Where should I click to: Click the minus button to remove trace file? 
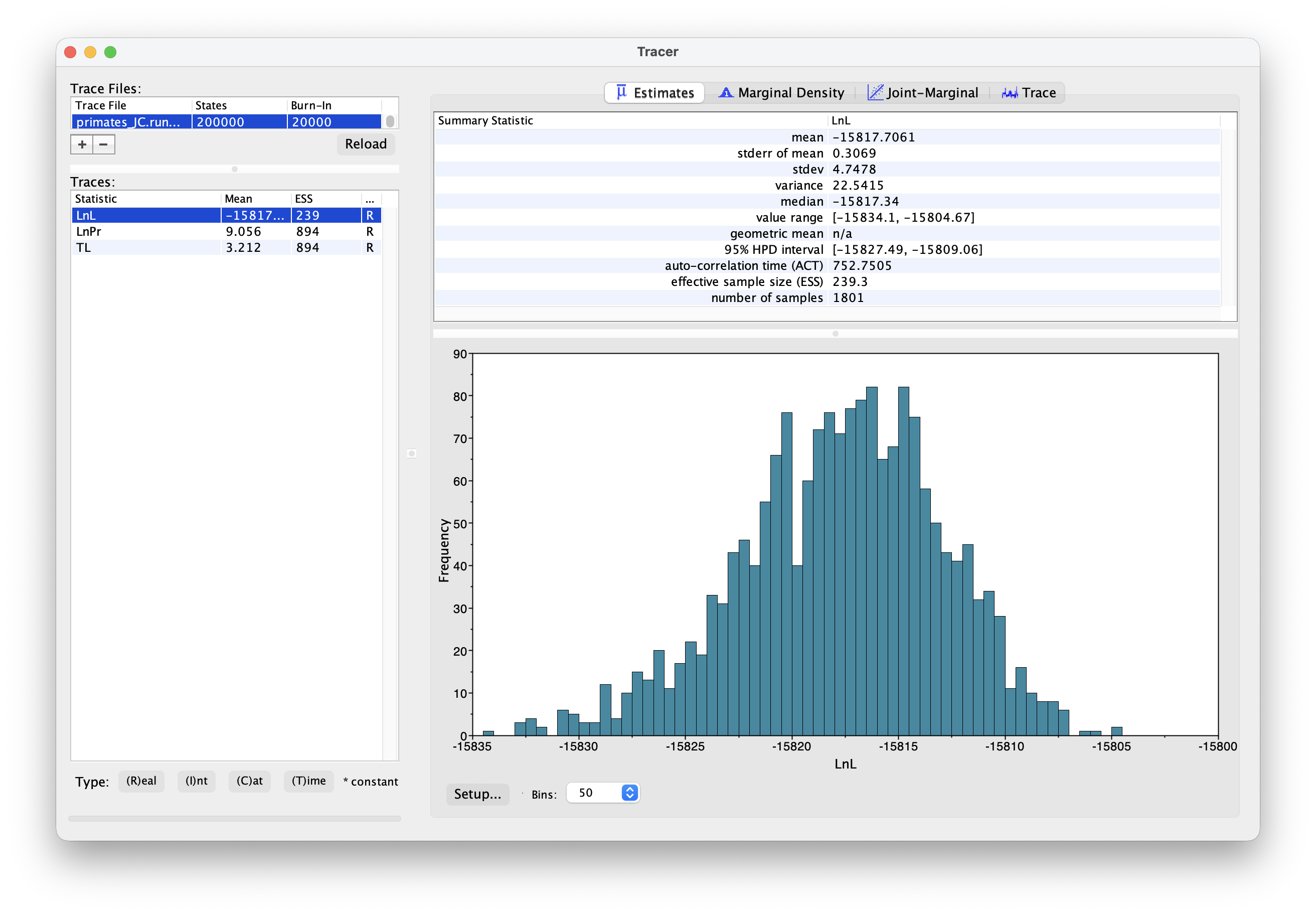(104, 144)
